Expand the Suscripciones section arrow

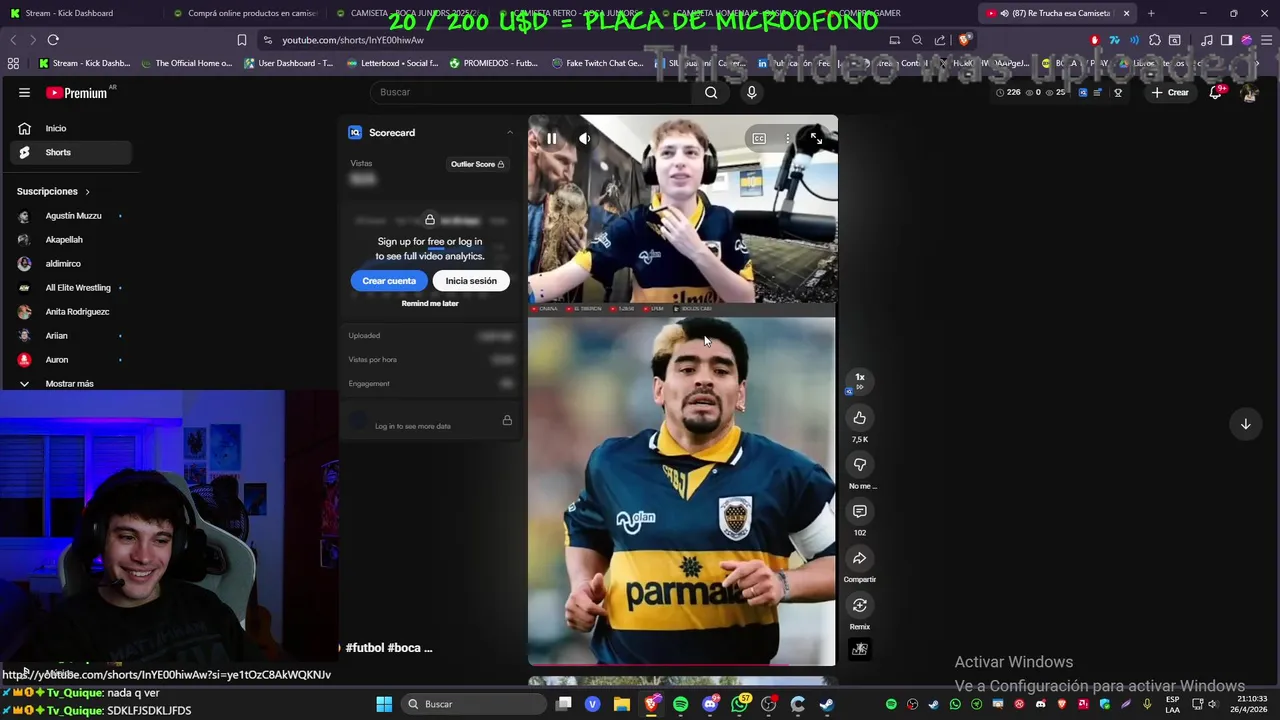tap(87, 191)
